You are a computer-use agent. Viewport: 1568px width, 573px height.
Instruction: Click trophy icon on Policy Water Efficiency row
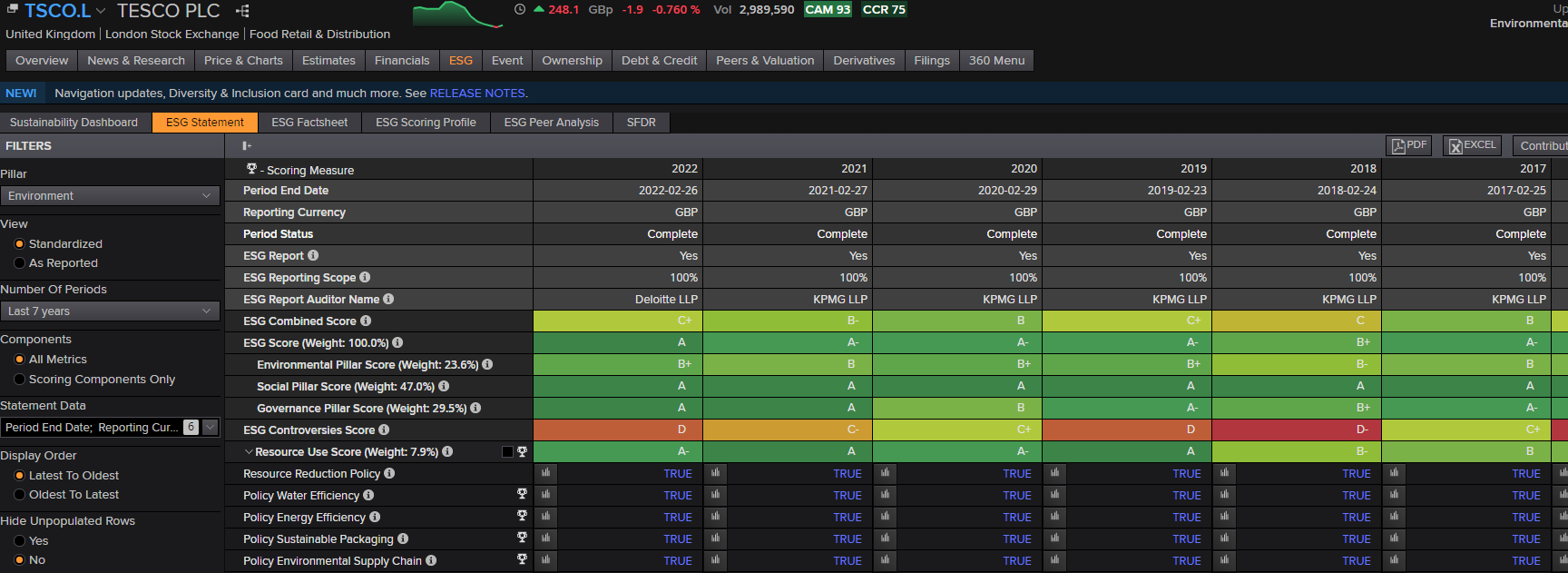[522, 494]
